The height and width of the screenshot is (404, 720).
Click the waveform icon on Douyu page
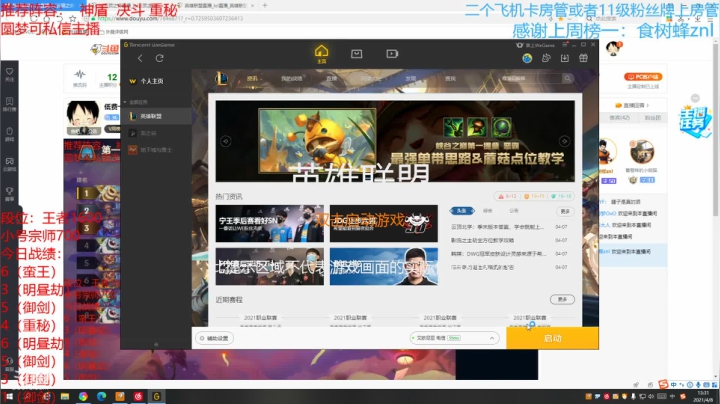[80, 75]
